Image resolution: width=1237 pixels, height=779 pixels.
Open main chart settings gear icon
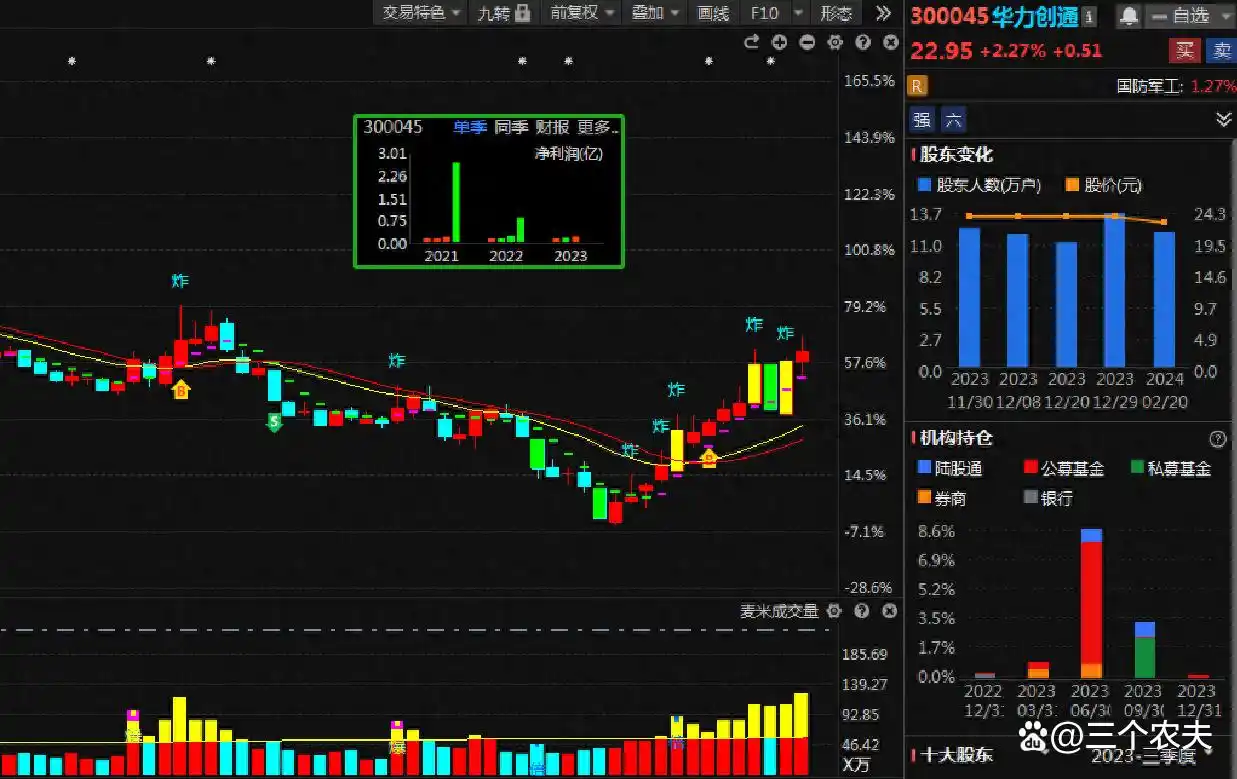835,42
